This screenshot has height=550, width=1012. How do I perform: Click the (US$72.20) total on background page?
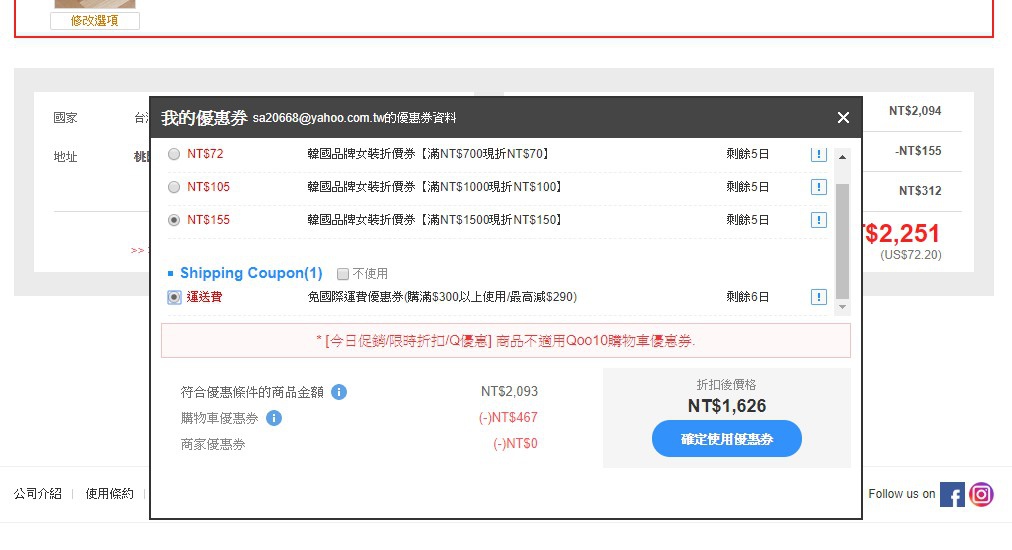[911, 255]
